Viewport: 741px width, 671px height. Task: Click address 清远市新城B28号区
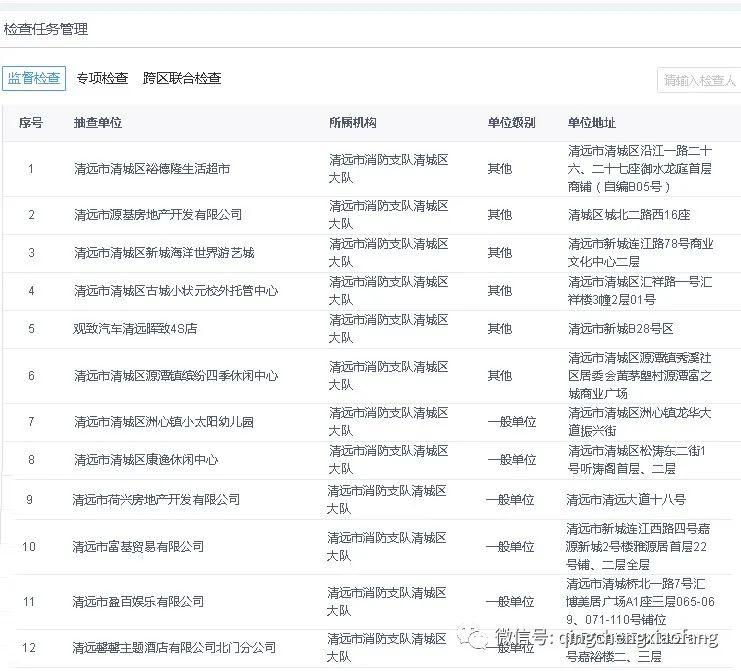(620, 328)
